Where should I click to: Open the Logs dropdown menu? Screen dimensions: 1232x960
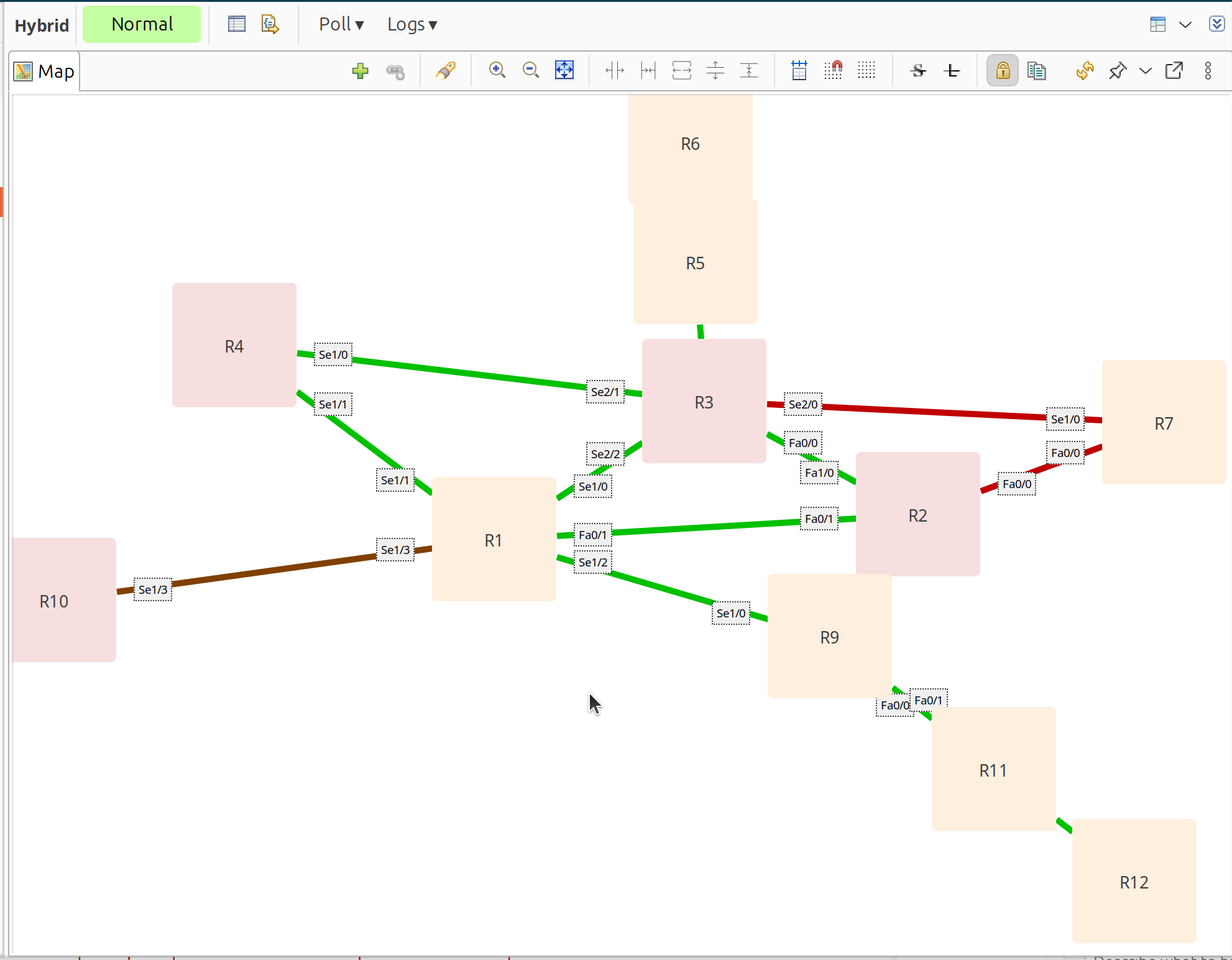[x=411, y=24]
